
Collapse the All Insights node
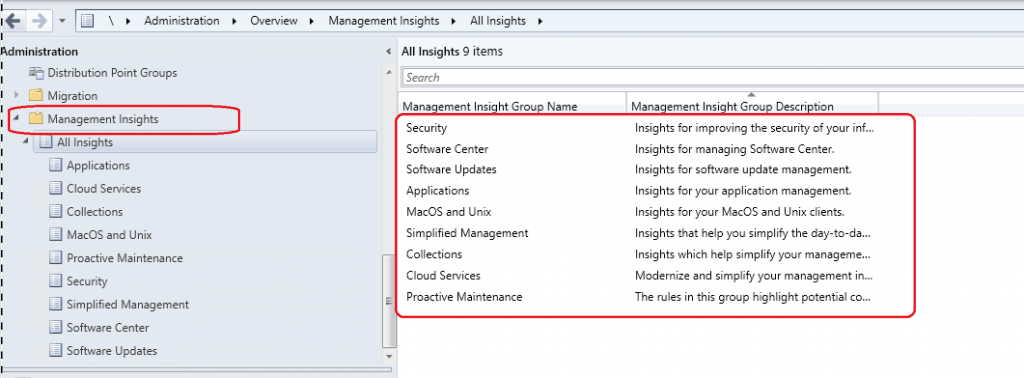[25, 142]
